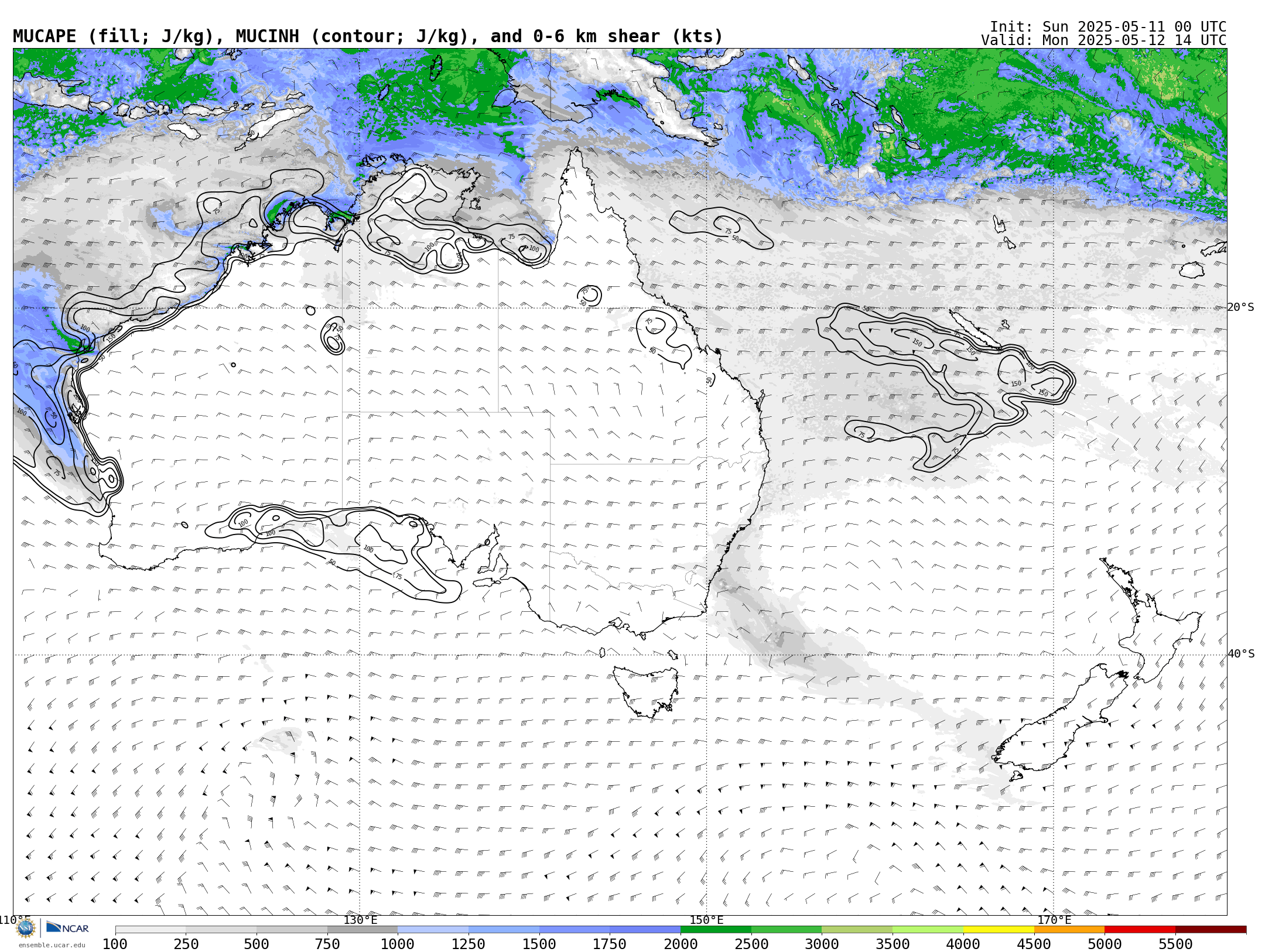Pick the medium green 2500–3000 colorbar swatch
Screen dimensions: 1265x952
(787, 930)
